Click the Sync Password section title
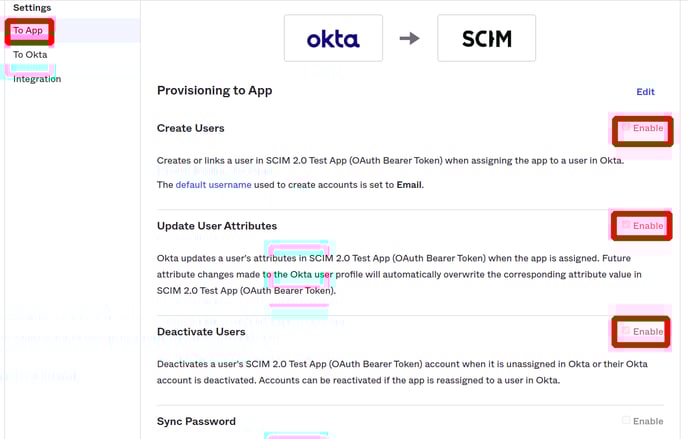 pos(196,421)
